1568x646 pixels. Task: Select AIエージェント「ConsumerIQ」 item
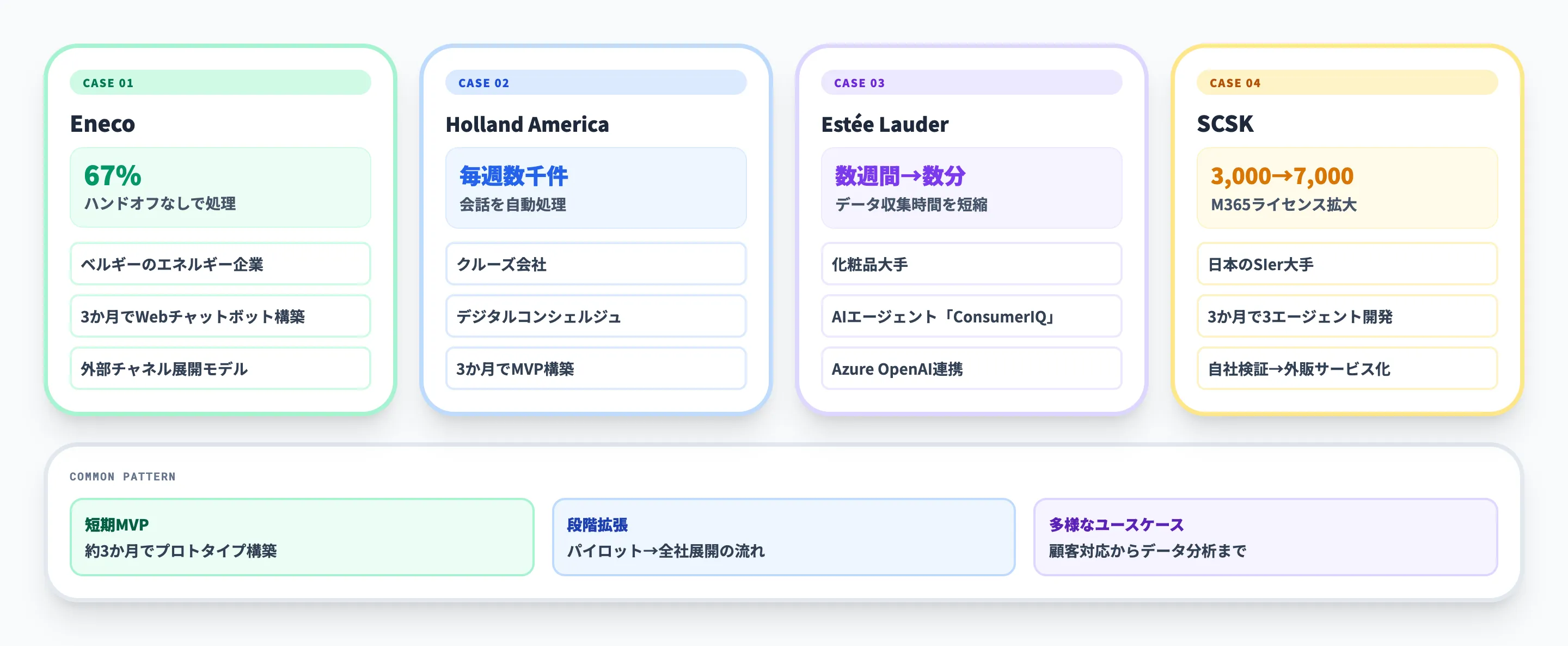[971, 316]
